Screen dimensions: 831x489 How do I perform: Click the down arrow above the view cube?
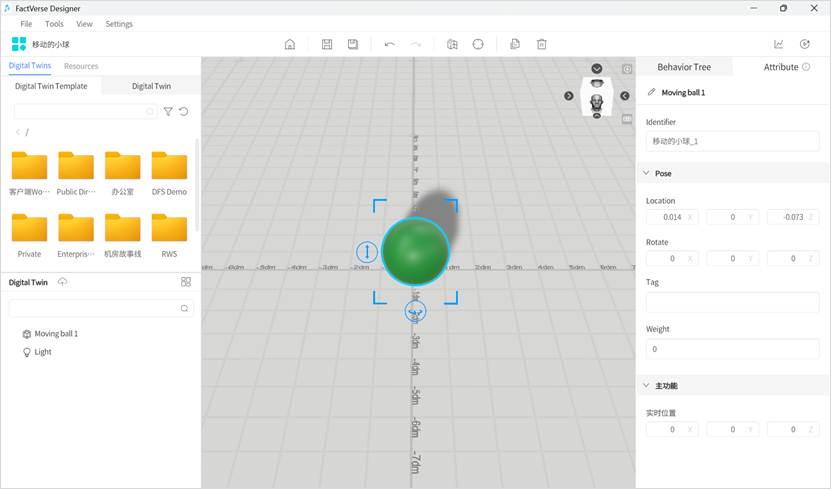coord(597,68)
